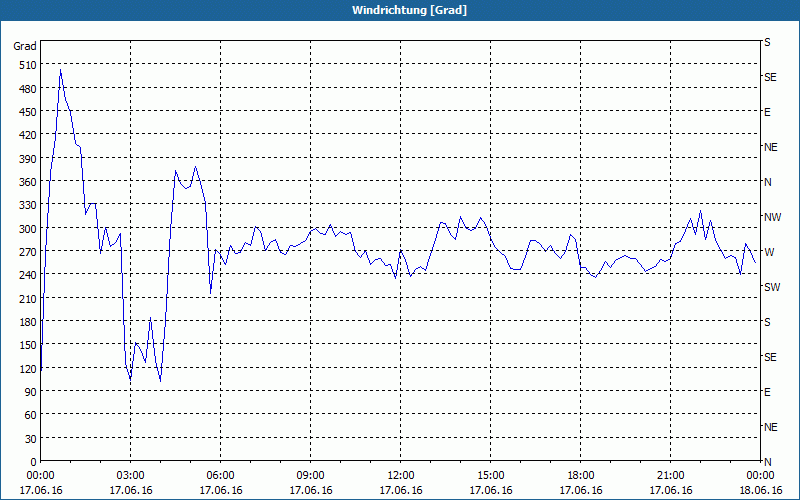Select the "SE" compass label beside the 480 gridline

tap(770, 77)
